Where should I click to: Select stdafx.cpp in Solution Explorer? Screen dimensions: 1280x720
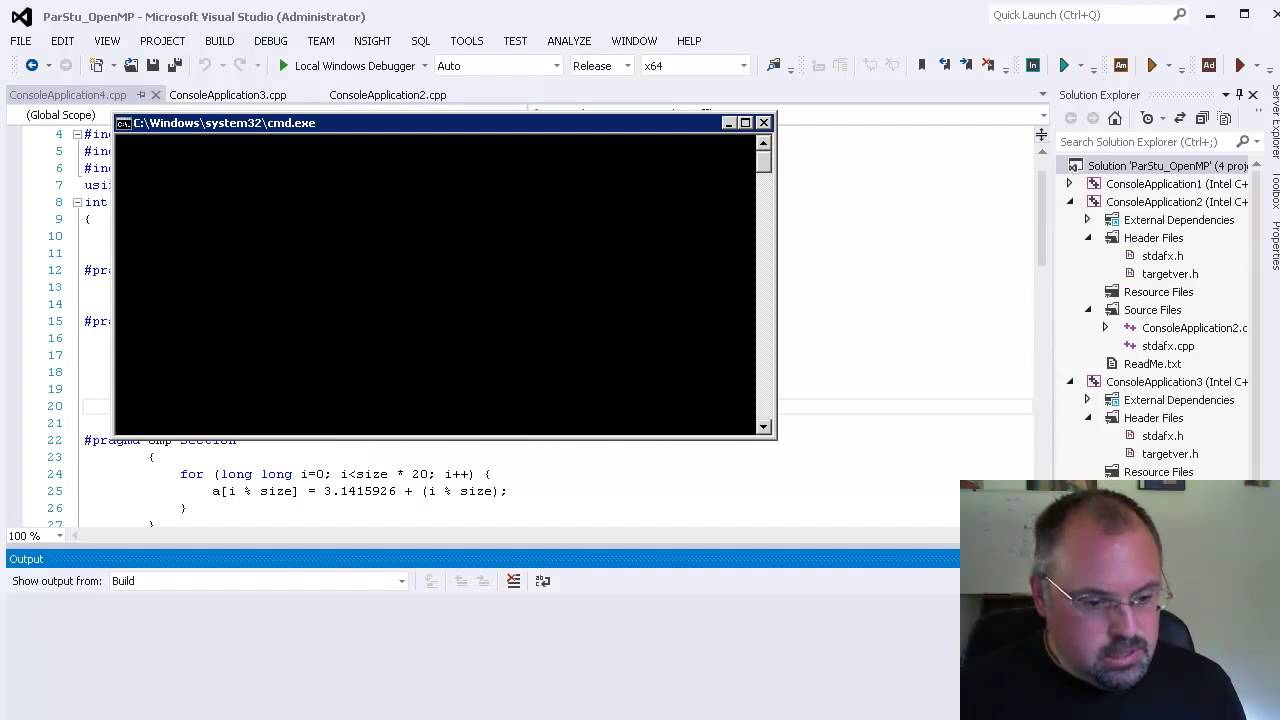pyautogui.click(x=1168, y=346)
